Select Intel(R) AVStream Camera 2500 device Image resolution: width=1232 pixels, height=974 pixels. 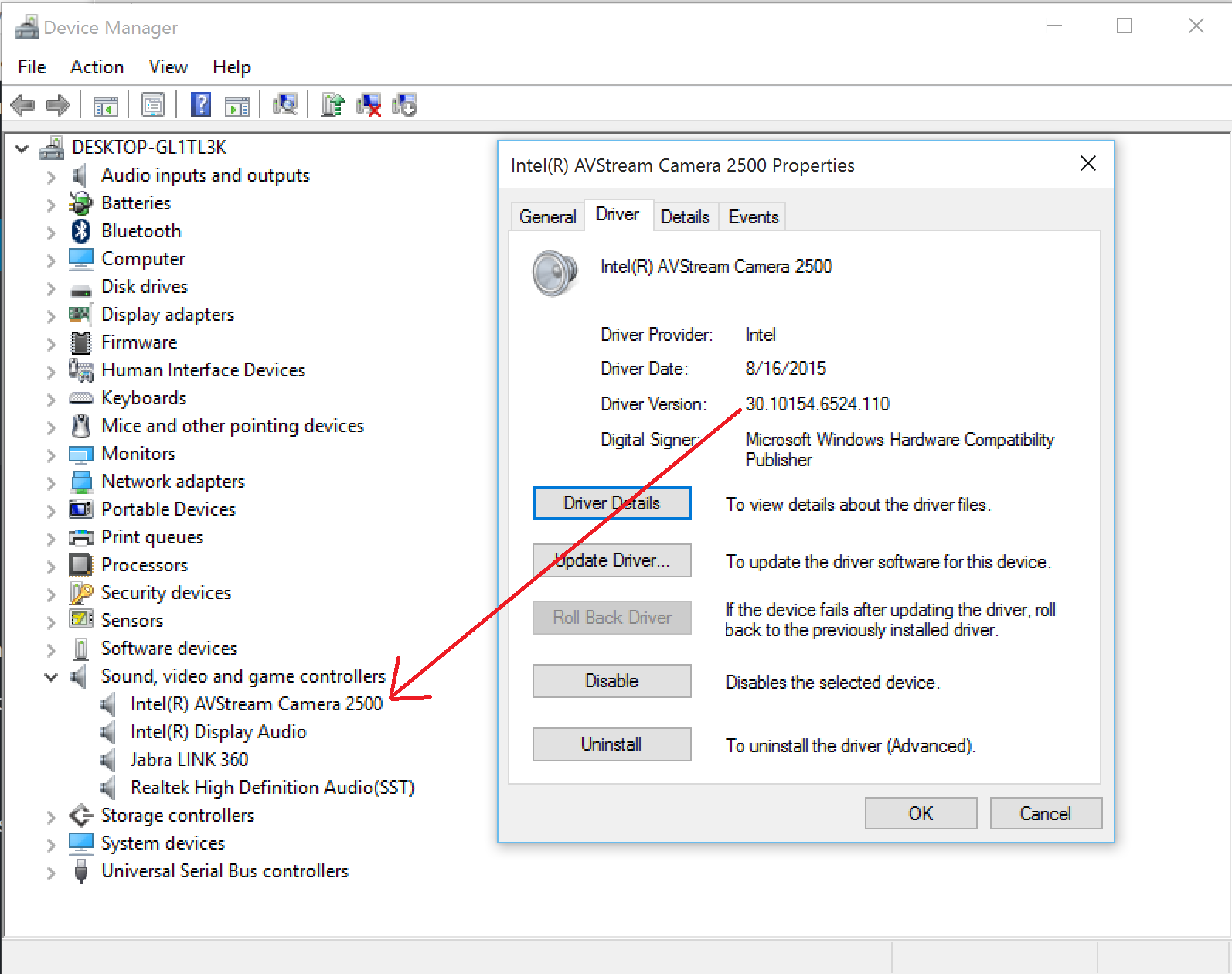pyautogui.click(x=257, y=704)
